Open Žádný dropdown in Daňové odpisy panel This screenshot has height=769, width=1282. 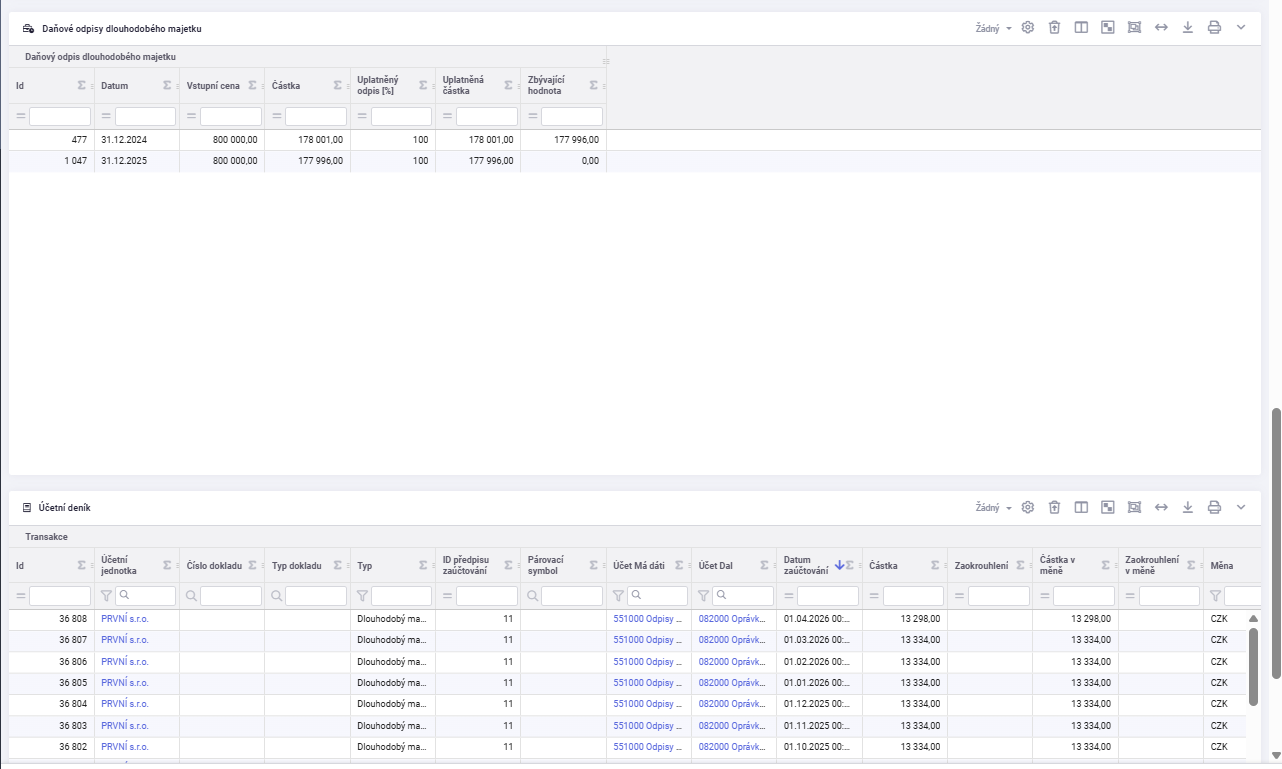coord(994,28)
